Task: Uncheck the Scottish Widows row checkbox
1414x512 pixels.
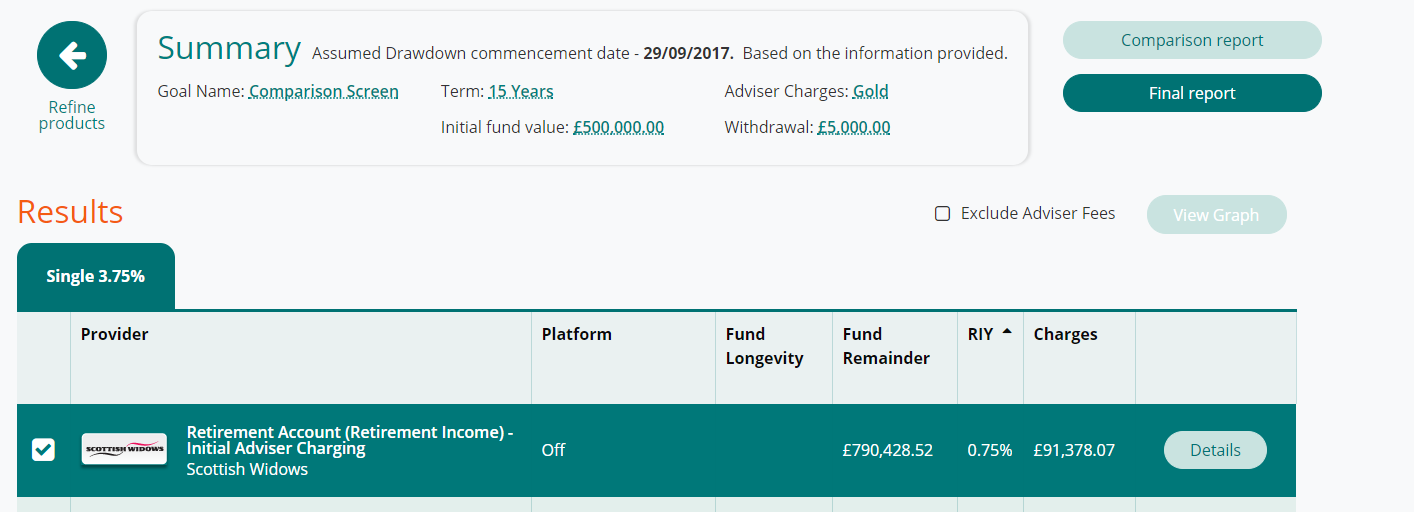Action: coord(43,450)
